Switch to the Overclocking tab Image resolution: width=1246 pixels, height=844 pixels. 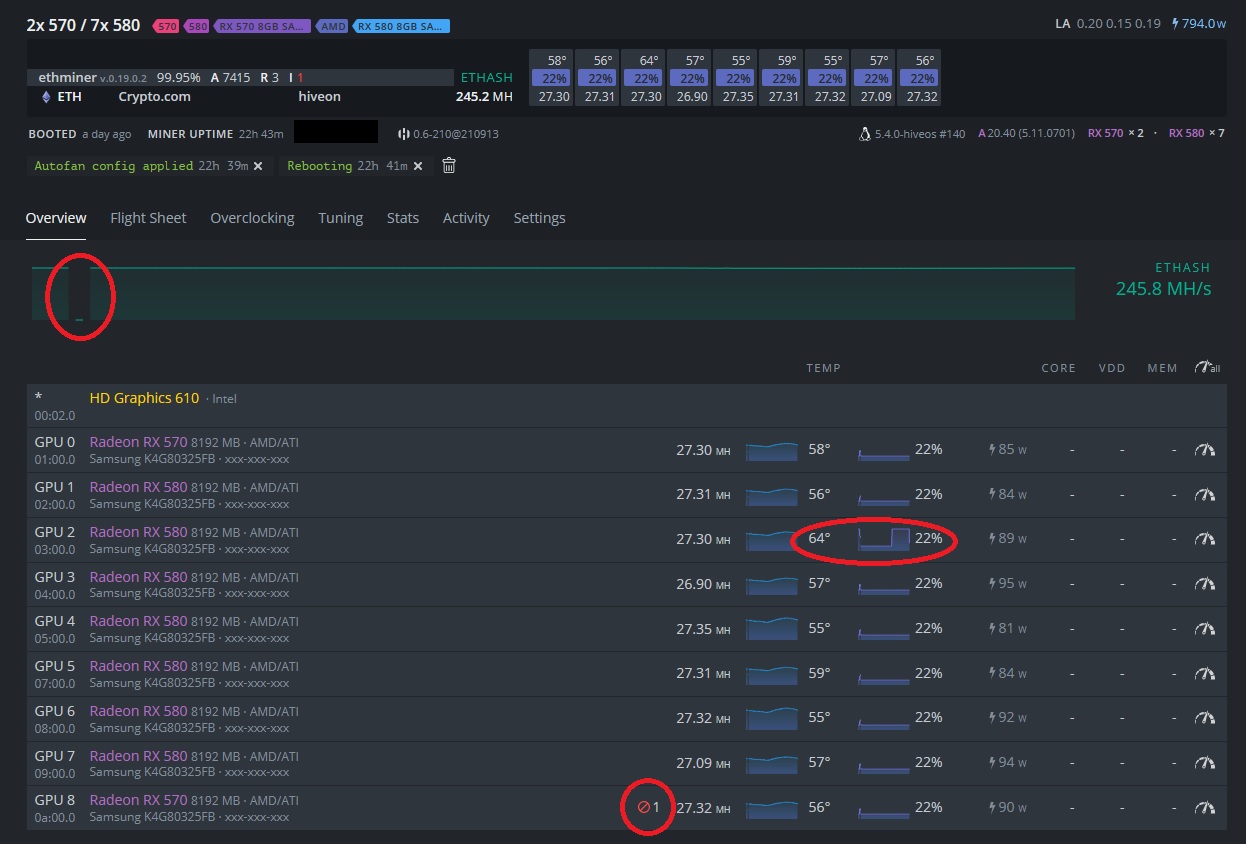pos(252,217)
